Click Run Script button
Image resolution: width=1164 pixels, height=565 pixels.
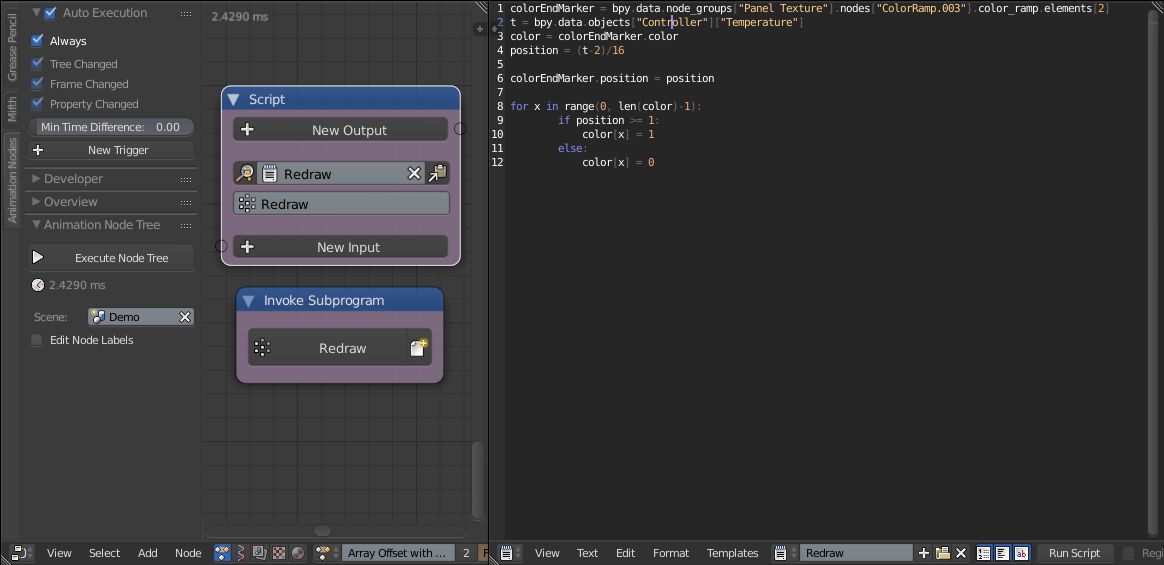pyautogui.click(x=1074, y=552)
